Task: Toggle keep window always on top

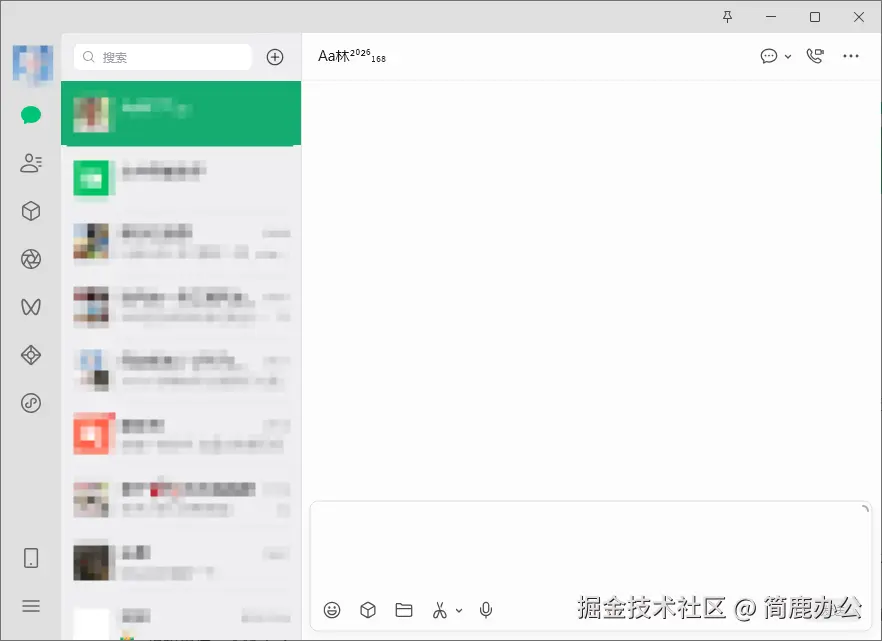Action: click(728, 17)
